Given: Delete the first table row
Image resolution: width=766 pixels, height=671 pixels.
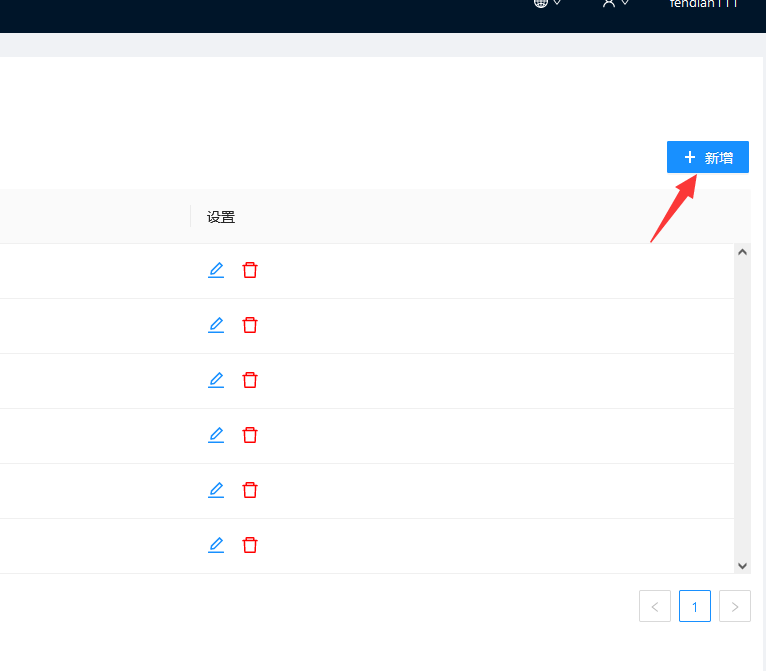Looking at the screenshot, I should coord(250,270).
